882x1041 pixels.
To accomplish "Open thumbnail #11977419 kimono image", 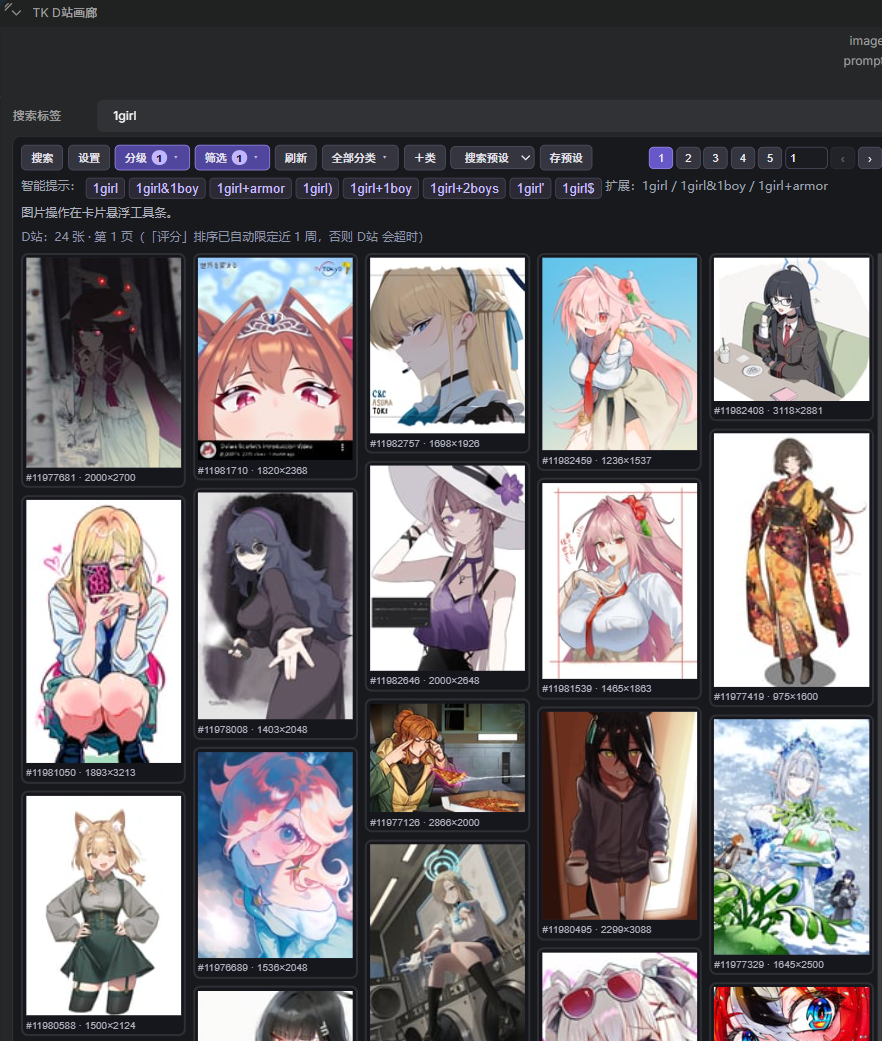I will [791, 560].
